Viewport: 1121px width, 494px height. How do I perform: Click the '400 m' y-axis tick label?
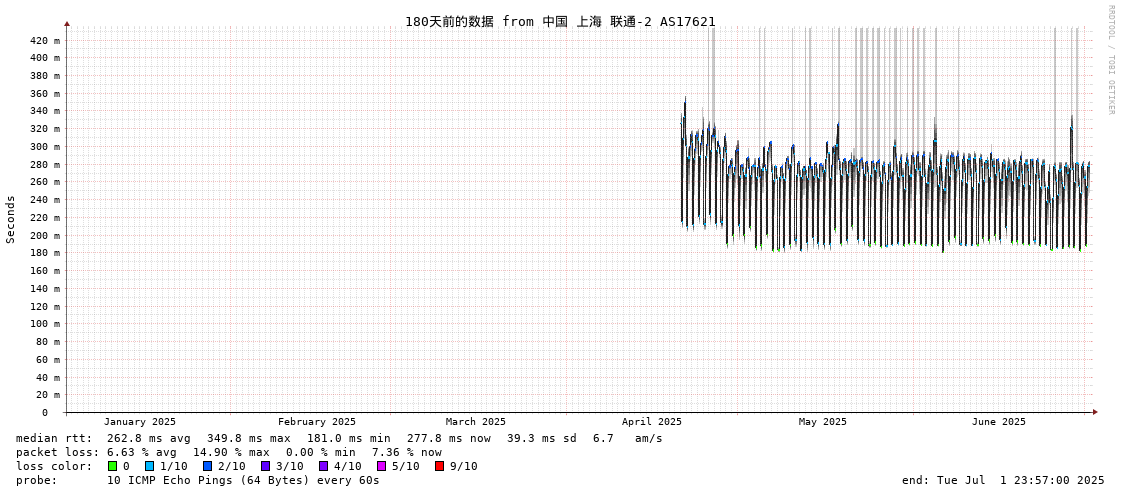pyautogui.click(x=45, y=58)
